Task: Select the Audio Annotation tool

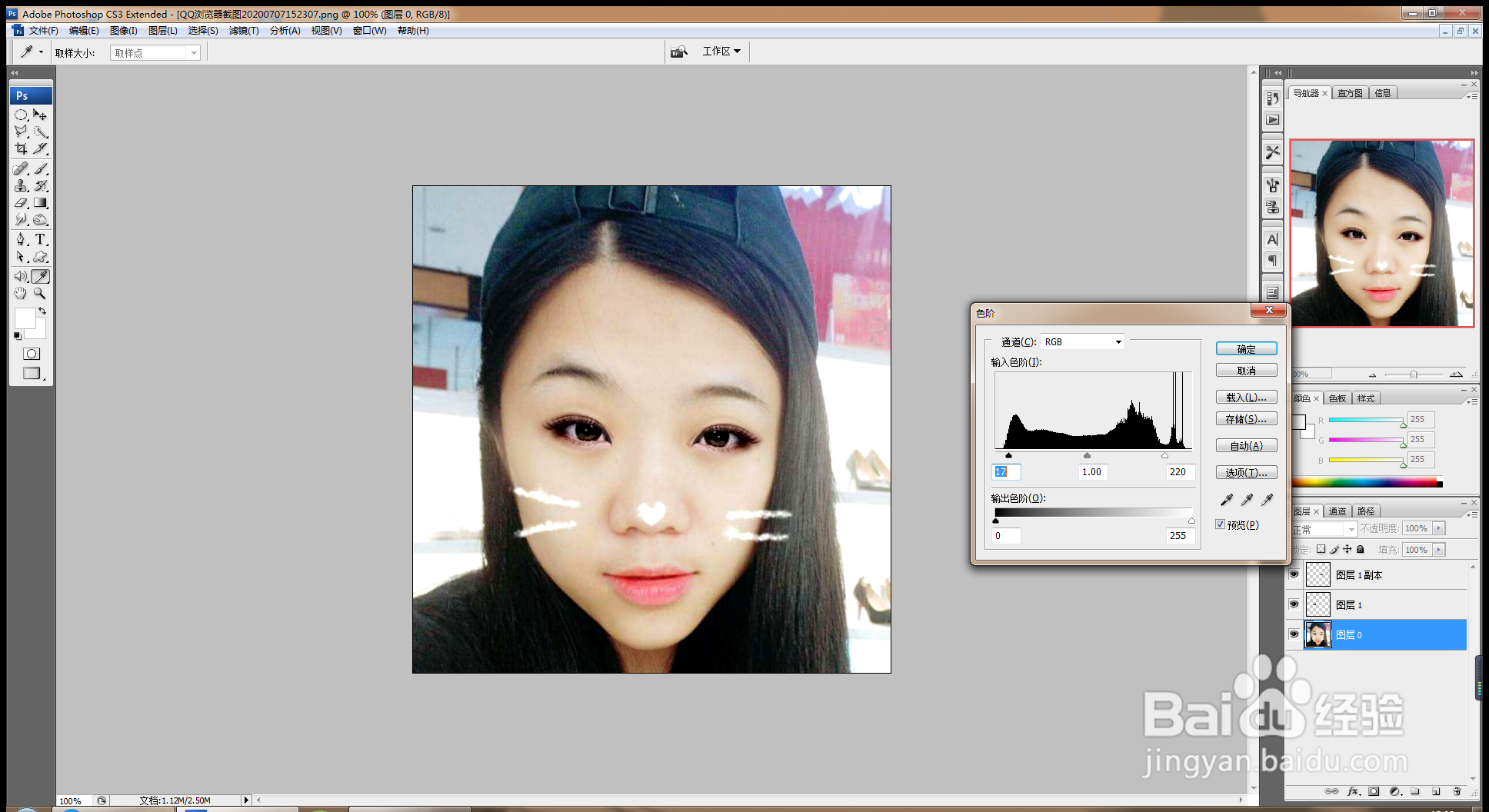Action: 21,276
